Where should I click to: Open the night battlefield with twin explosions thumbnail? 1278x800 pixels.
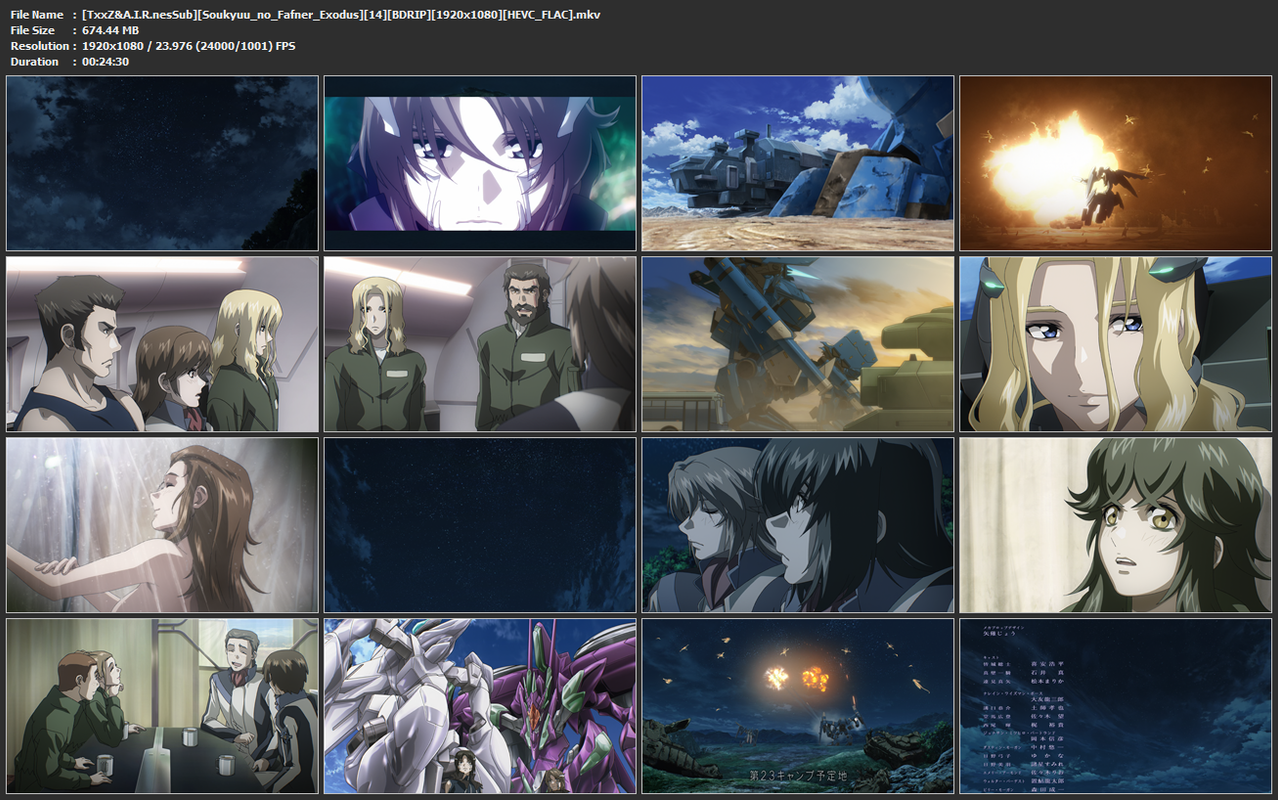[798, 706]
